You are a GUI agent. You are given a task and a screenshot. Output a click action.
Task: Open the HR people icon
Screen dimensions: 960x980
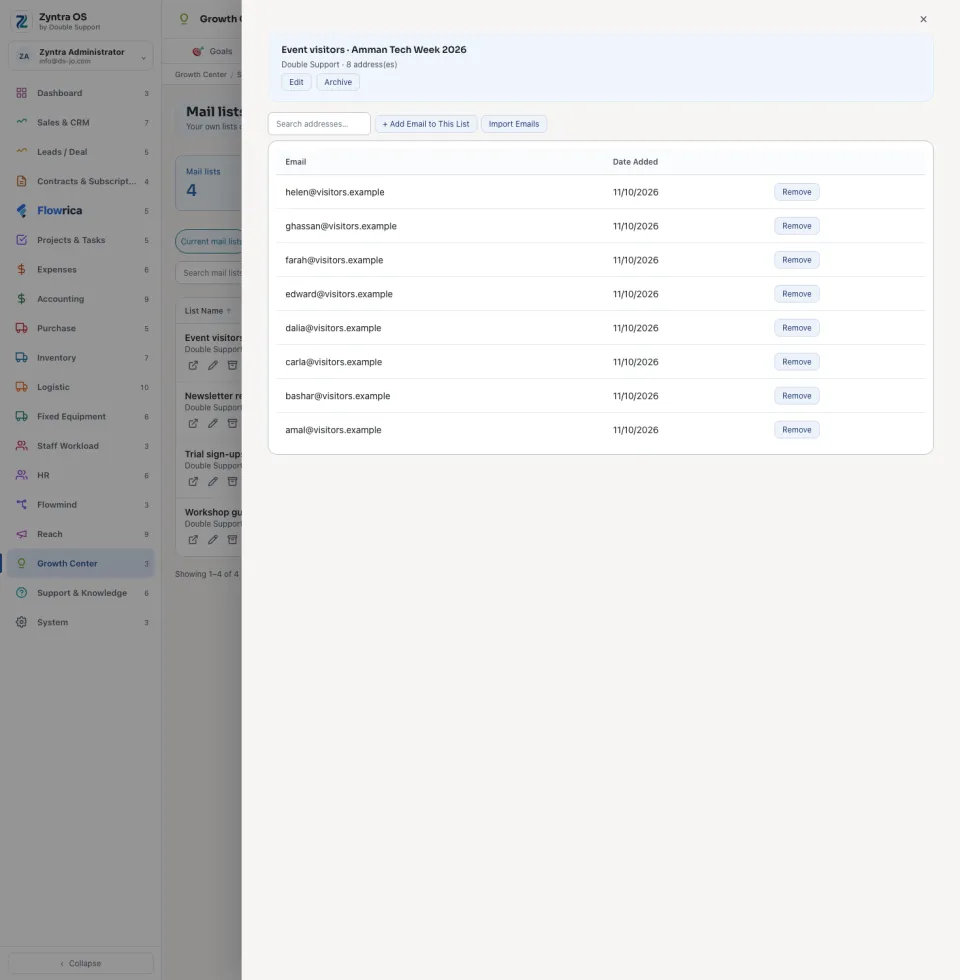click(21, 475)
